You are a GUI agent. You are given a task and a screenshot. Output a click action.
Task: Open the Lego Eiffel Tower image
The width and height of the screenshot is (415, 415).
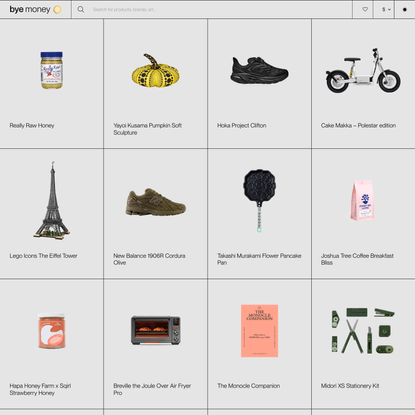tap(52, 200)
